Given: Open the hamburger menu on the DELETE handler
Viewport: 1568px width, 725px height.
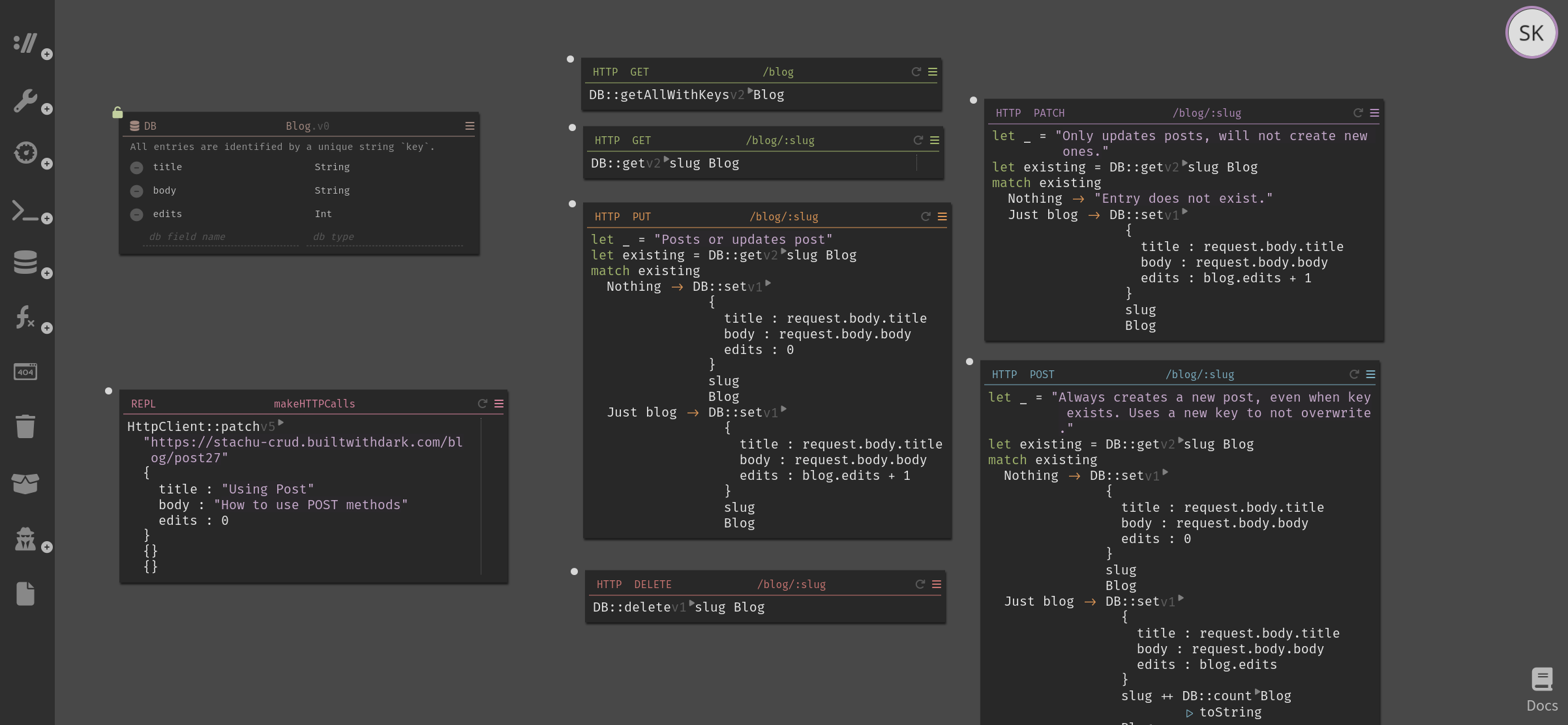Looking at the screenshot, I should (937, 584).
